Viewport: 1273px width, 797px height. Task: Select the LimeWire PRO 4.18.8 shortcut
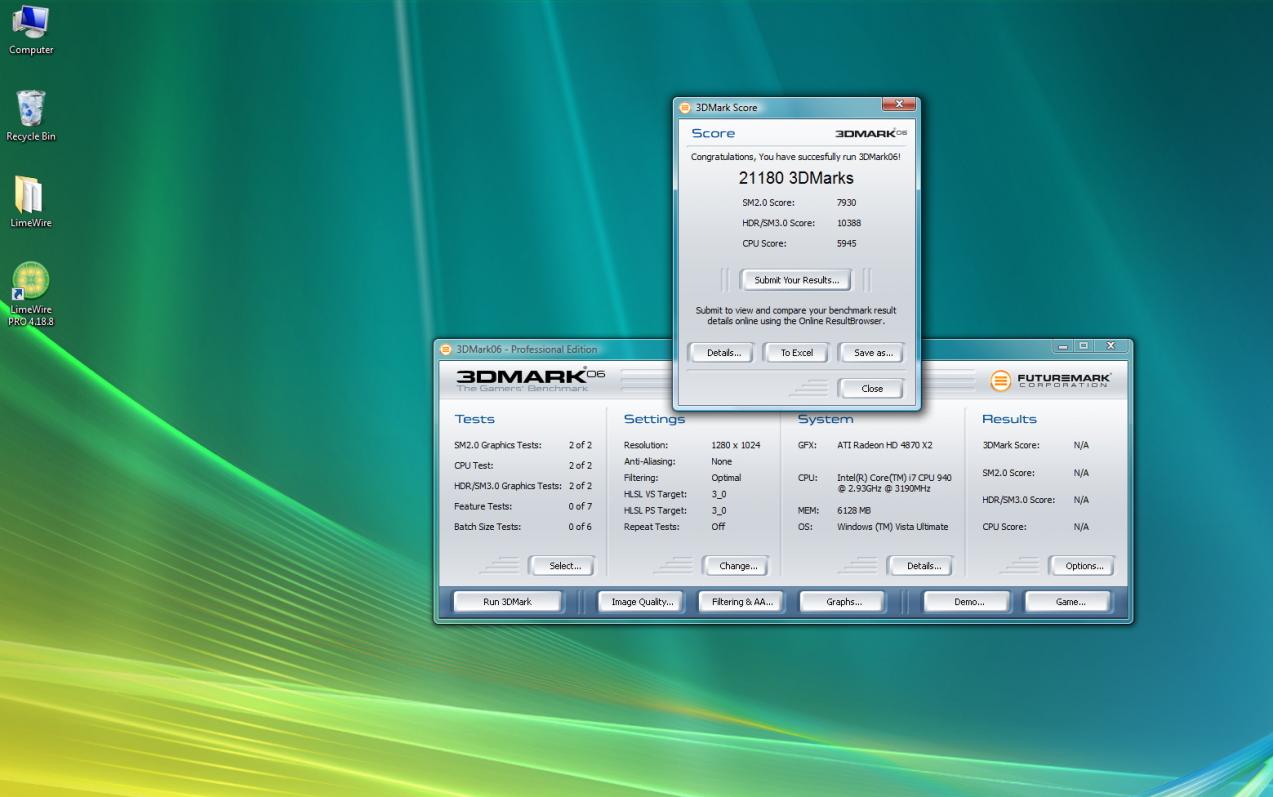point(30,294)
